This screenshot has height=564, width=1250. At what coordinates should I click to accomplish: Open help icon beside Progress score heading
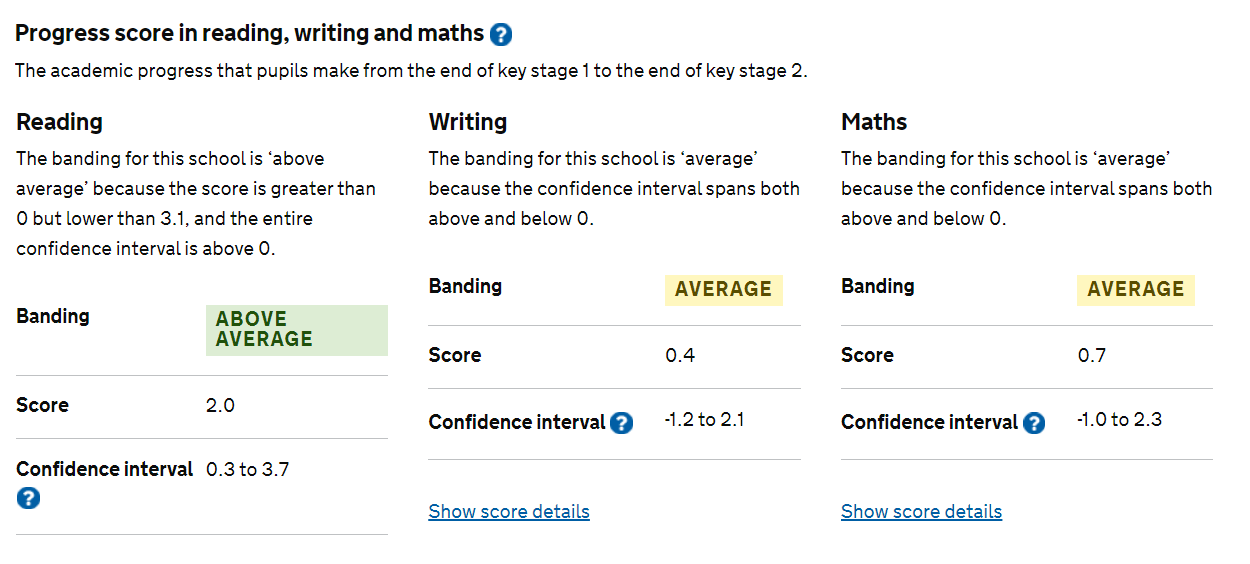point(501,35)
